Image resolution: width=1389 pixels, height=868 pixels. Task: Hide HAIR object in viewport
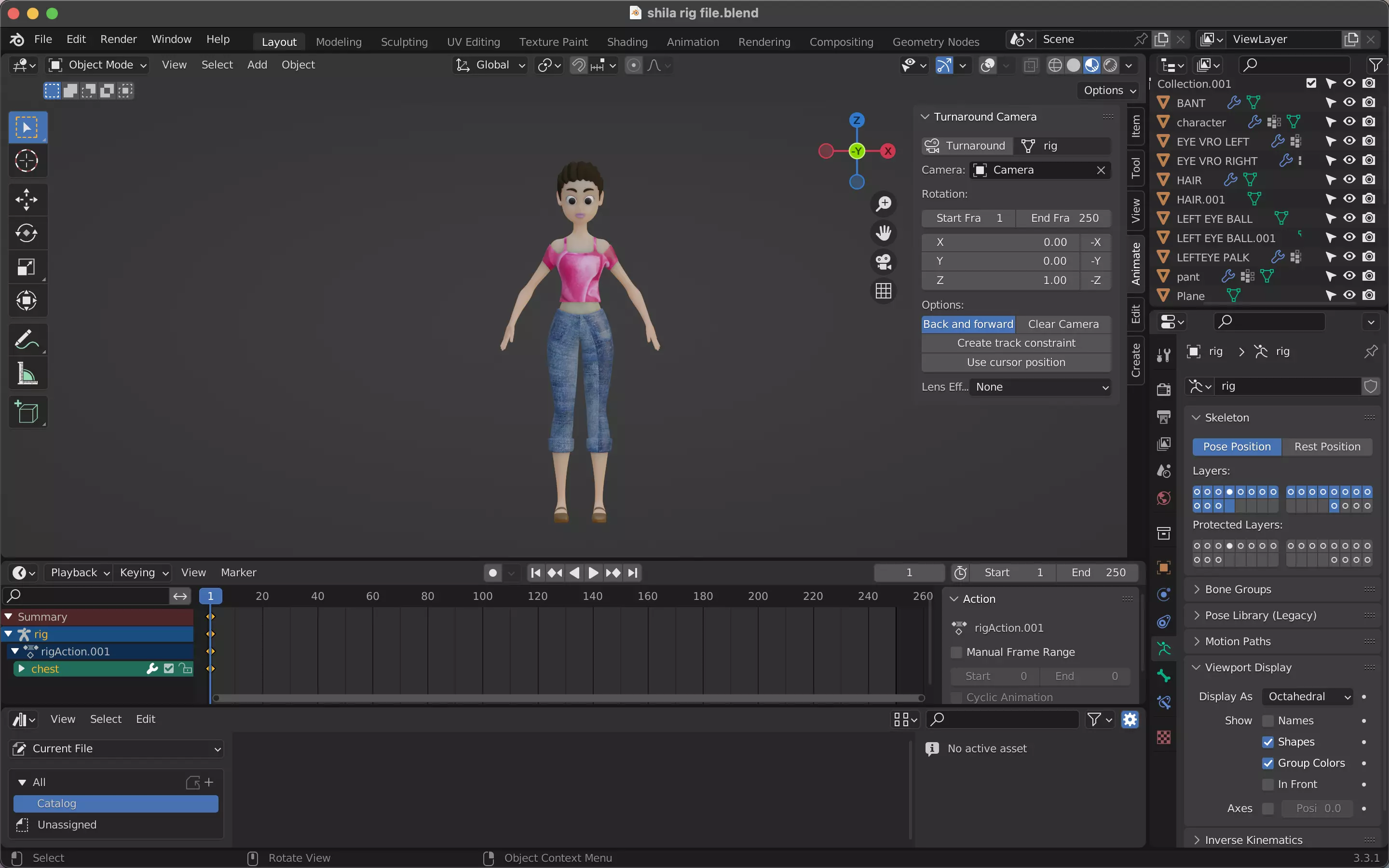click(1349, 180)
